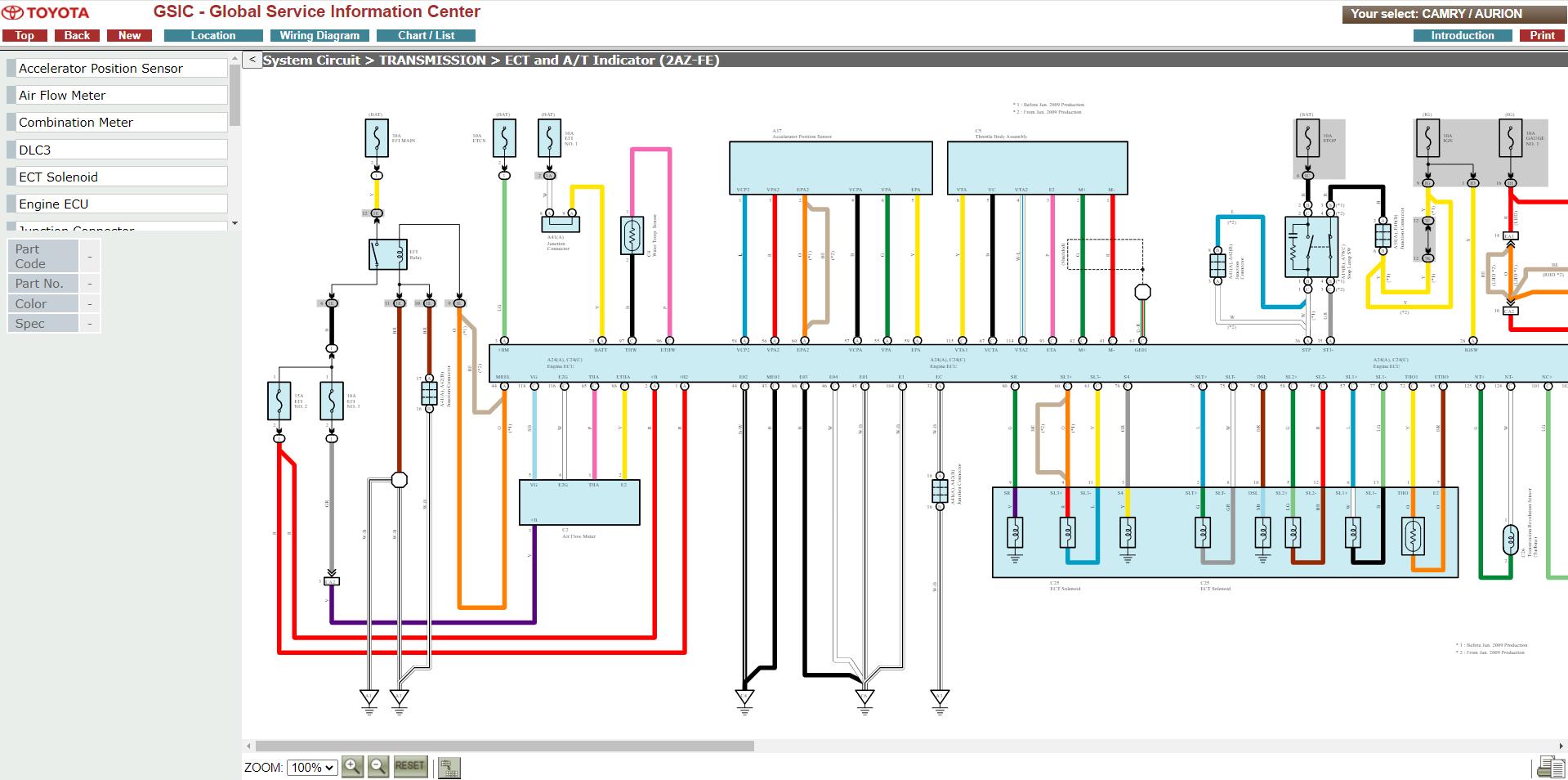Click the Air Flow Meter block in the diagram
1568x780 pixels.
click(x=579, y=502)
